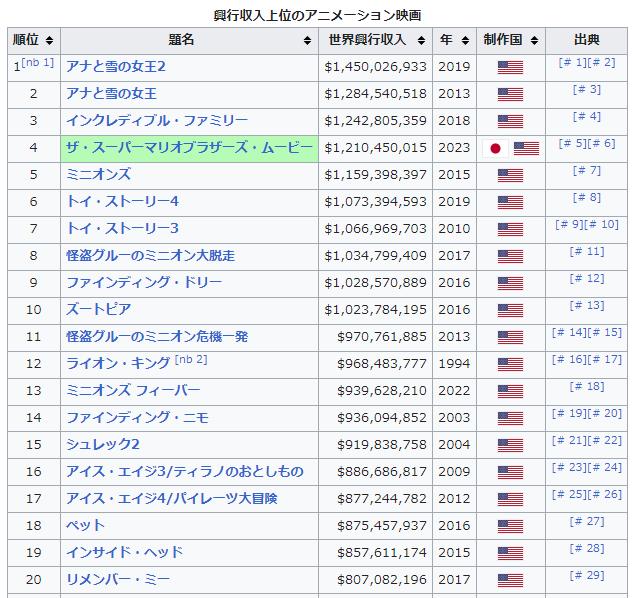This screenshot has width=633, height=598.
Task: Click the US flag in ズートピア row
Action: coord(510,311)
